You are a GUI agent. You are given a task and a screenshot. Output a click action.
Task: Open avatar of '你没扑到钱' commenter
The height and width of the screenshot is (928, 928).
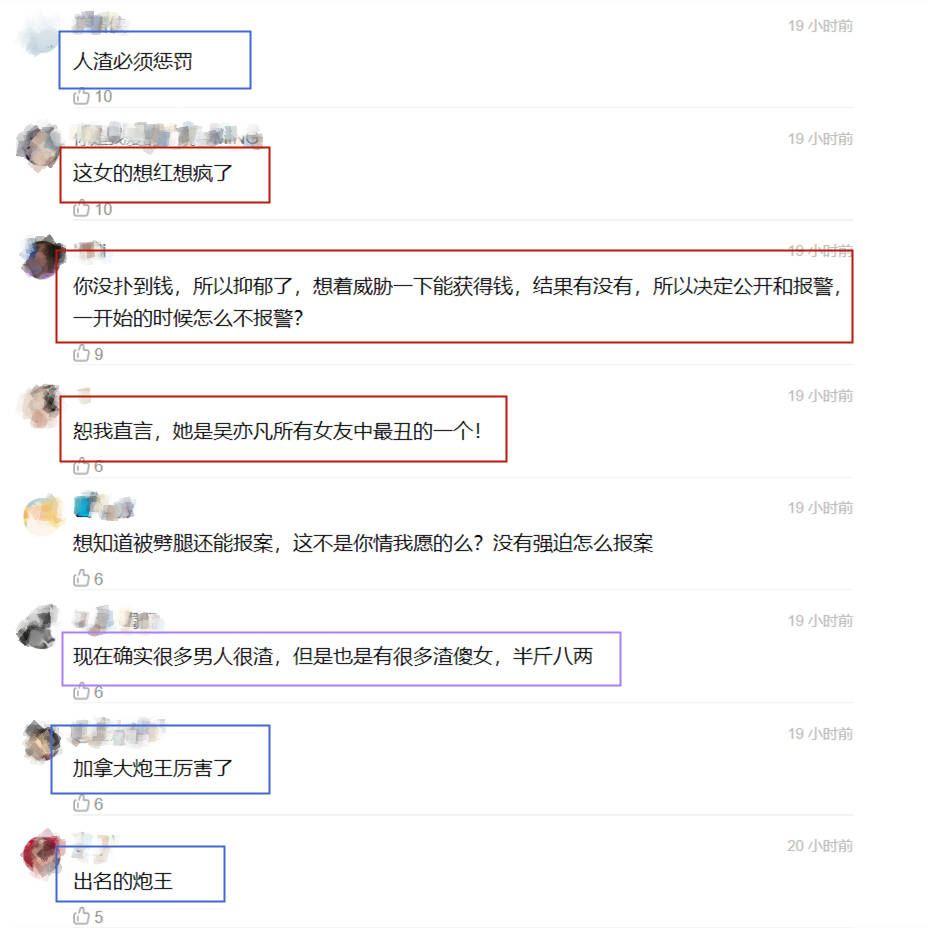[41, 257]
